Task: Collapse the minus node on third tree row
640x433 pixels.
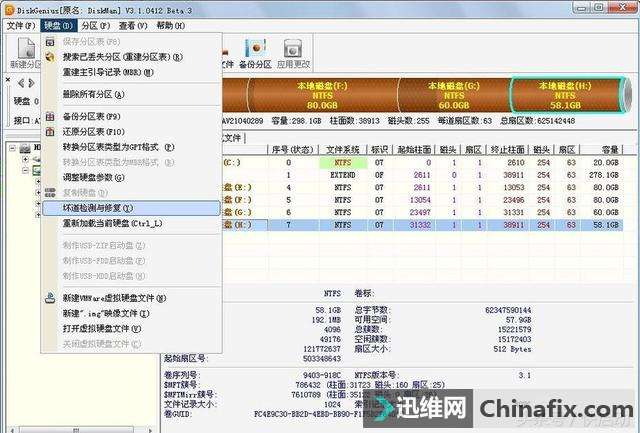Action: 25,170
